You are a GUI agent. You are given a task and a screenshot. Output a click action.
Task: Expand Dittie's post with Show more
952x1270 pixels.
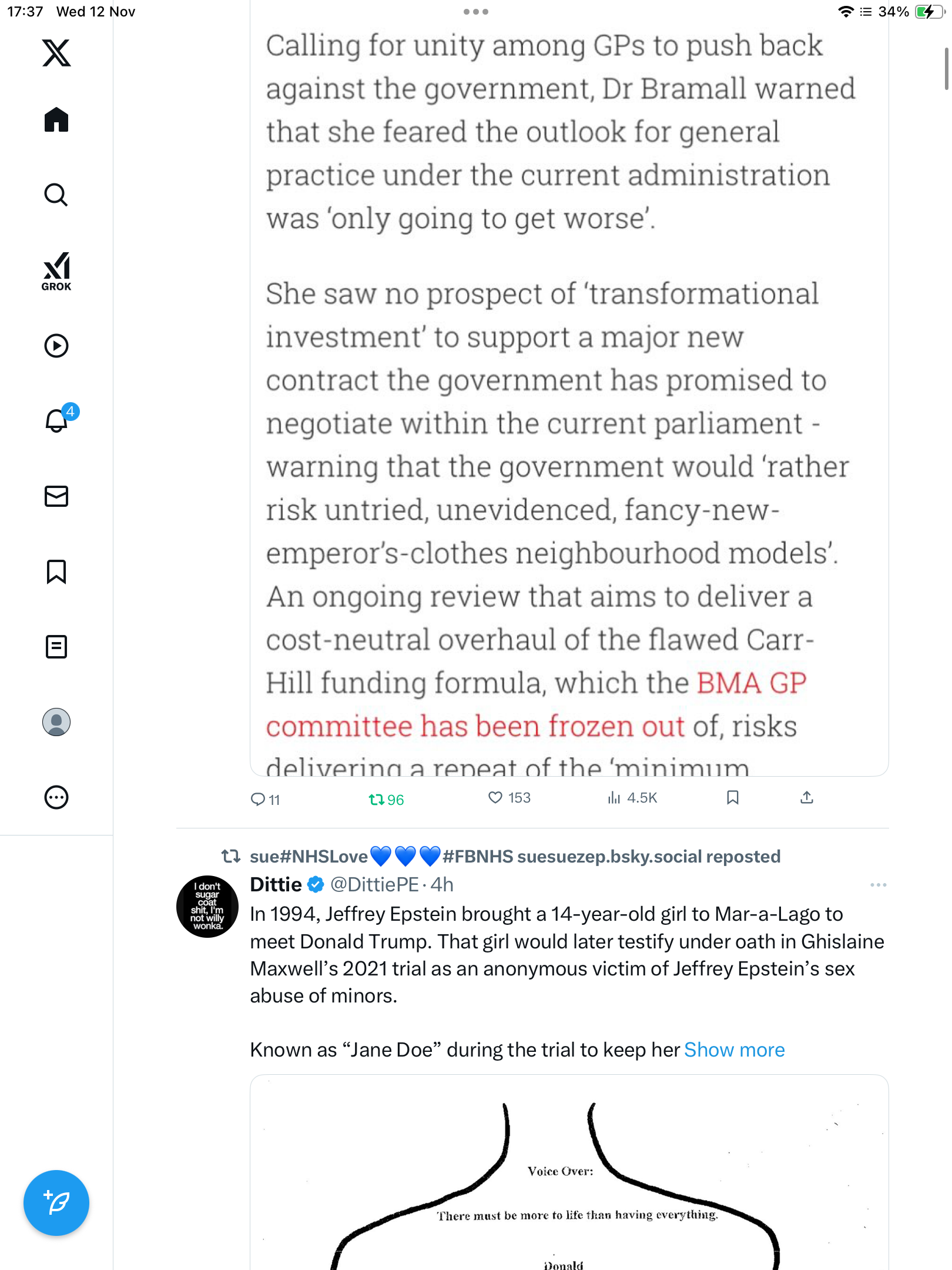tap(734, 1050)
